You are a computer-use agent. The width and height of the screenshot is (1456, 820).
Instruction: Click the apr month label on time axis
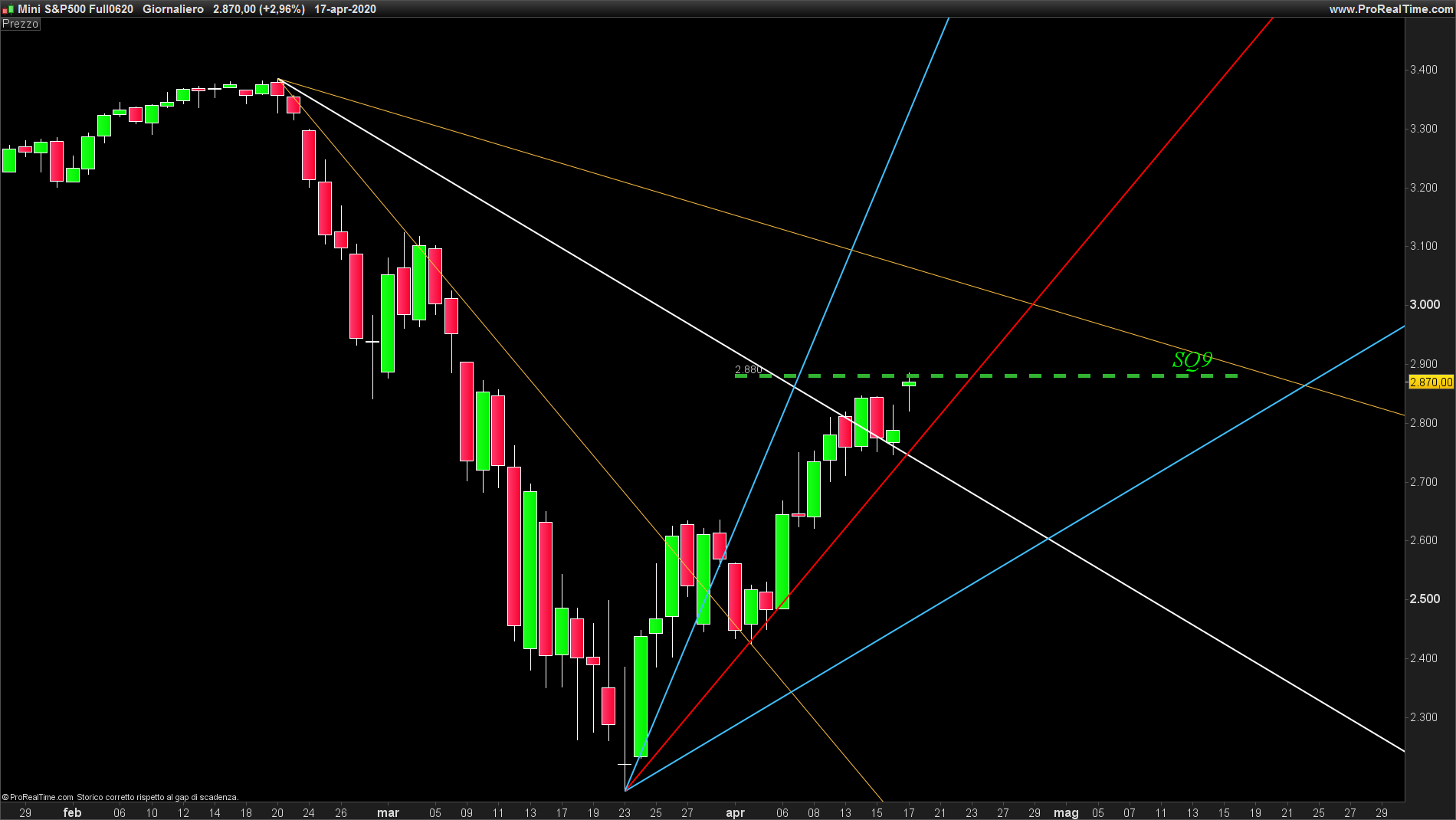735,812
